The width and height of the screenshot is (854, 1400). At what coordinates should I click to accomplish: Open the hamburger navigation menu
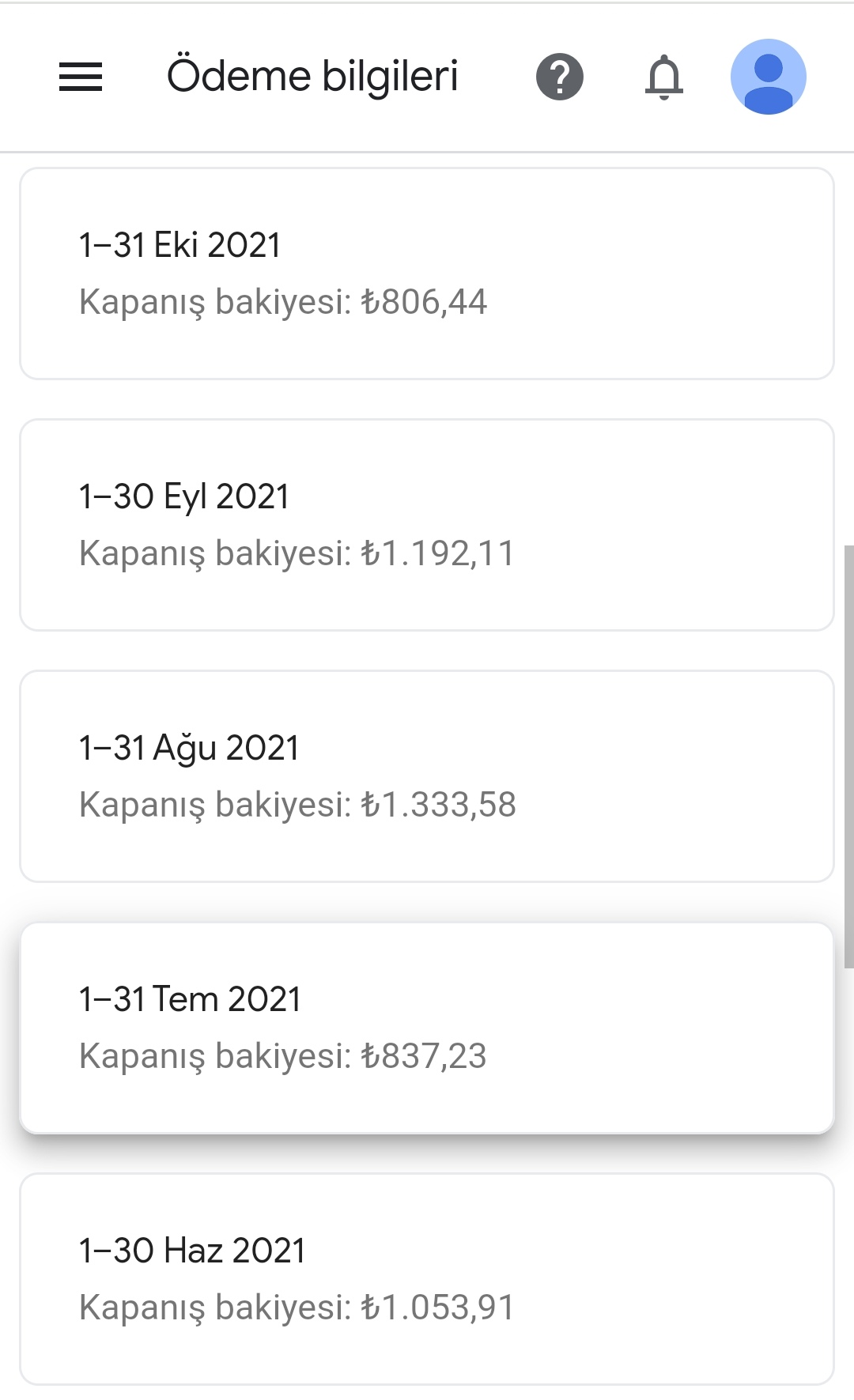81,77
